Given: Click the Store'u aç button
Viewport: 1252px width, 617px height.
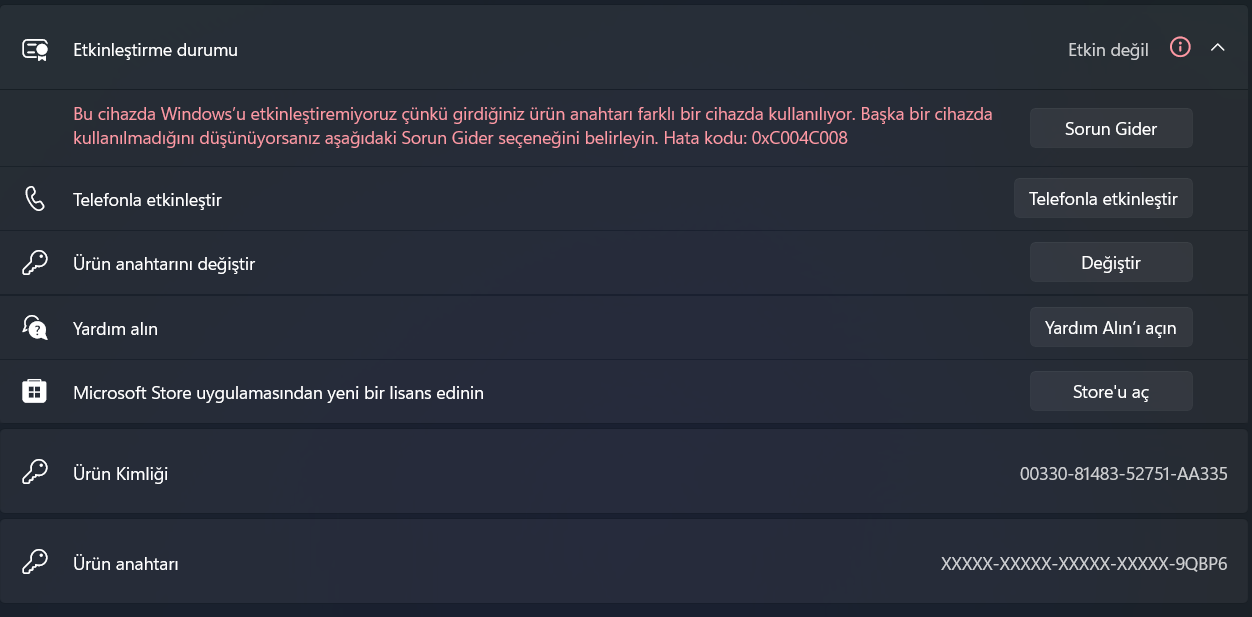Looking at the screenshot, I should point(1111,391).
